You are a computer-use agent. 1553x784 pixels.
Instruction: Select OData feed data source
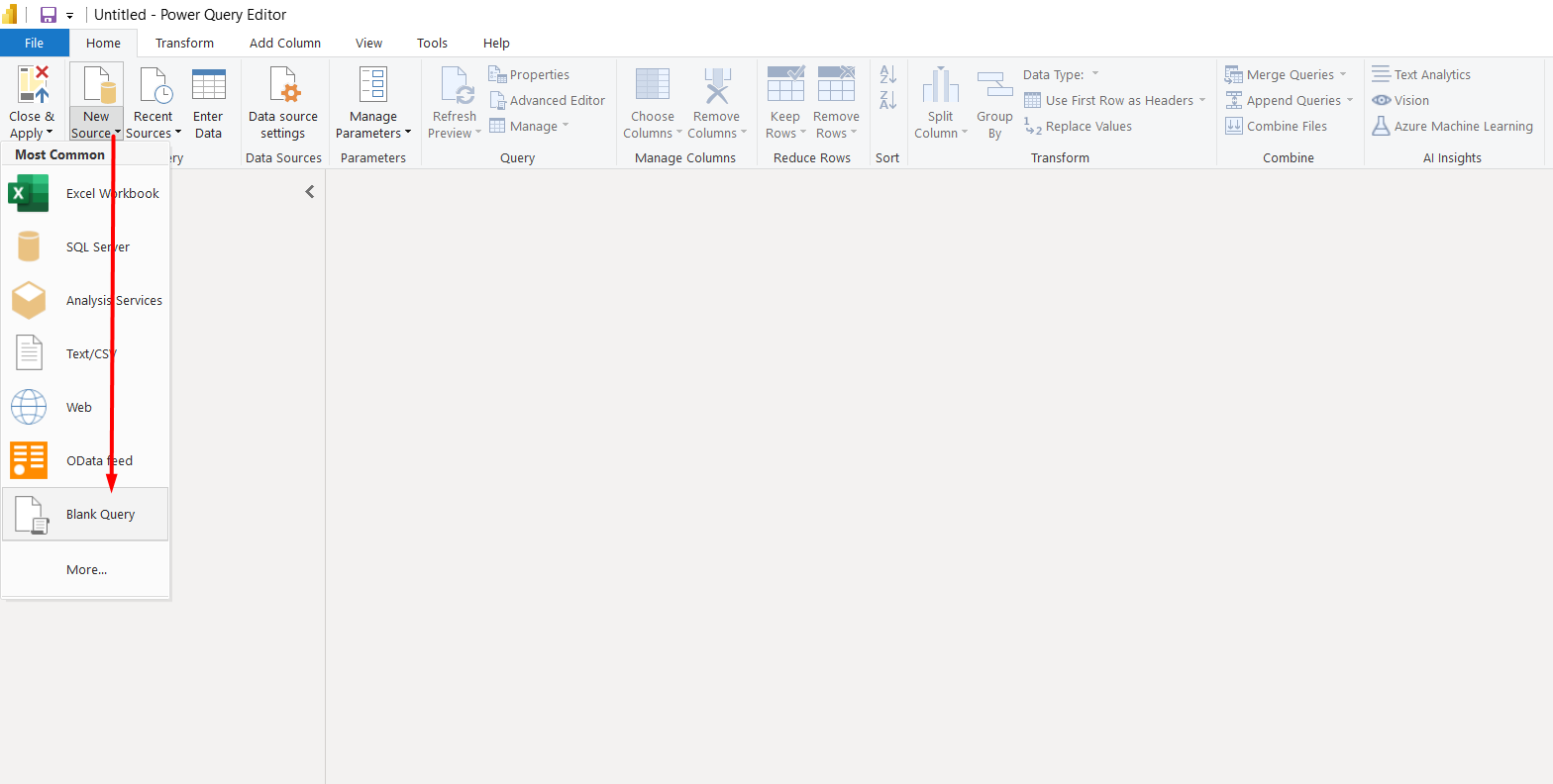85,460
